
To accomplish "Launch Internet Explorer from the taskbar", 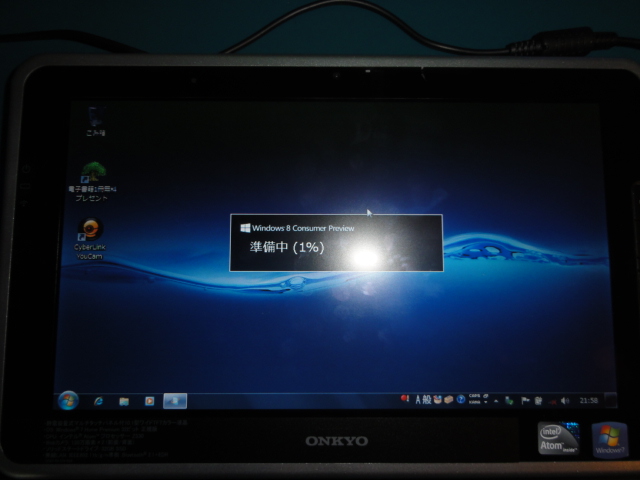I will pos(98,401).
